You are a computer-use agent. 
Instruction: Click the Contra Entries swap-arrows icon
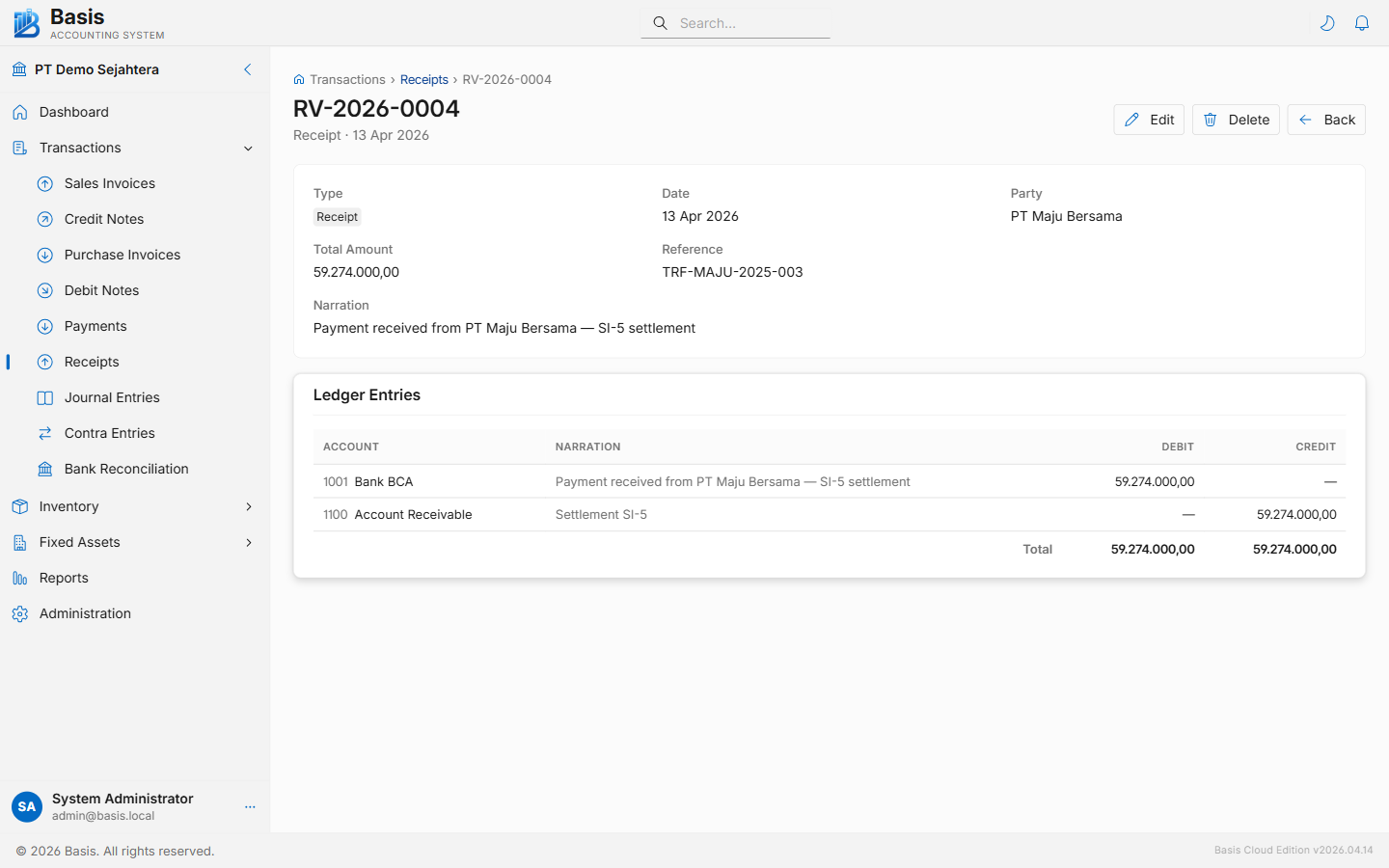(x=45, y=433)
